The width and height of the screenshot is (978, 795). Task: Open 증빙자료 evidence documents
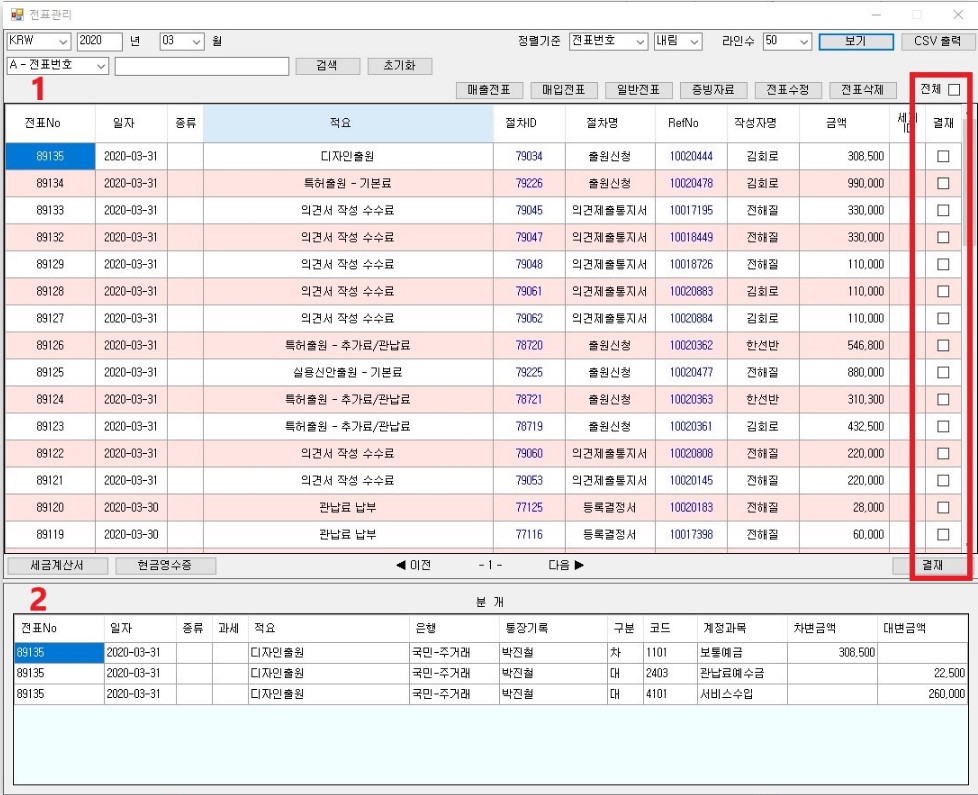point(713,90)
